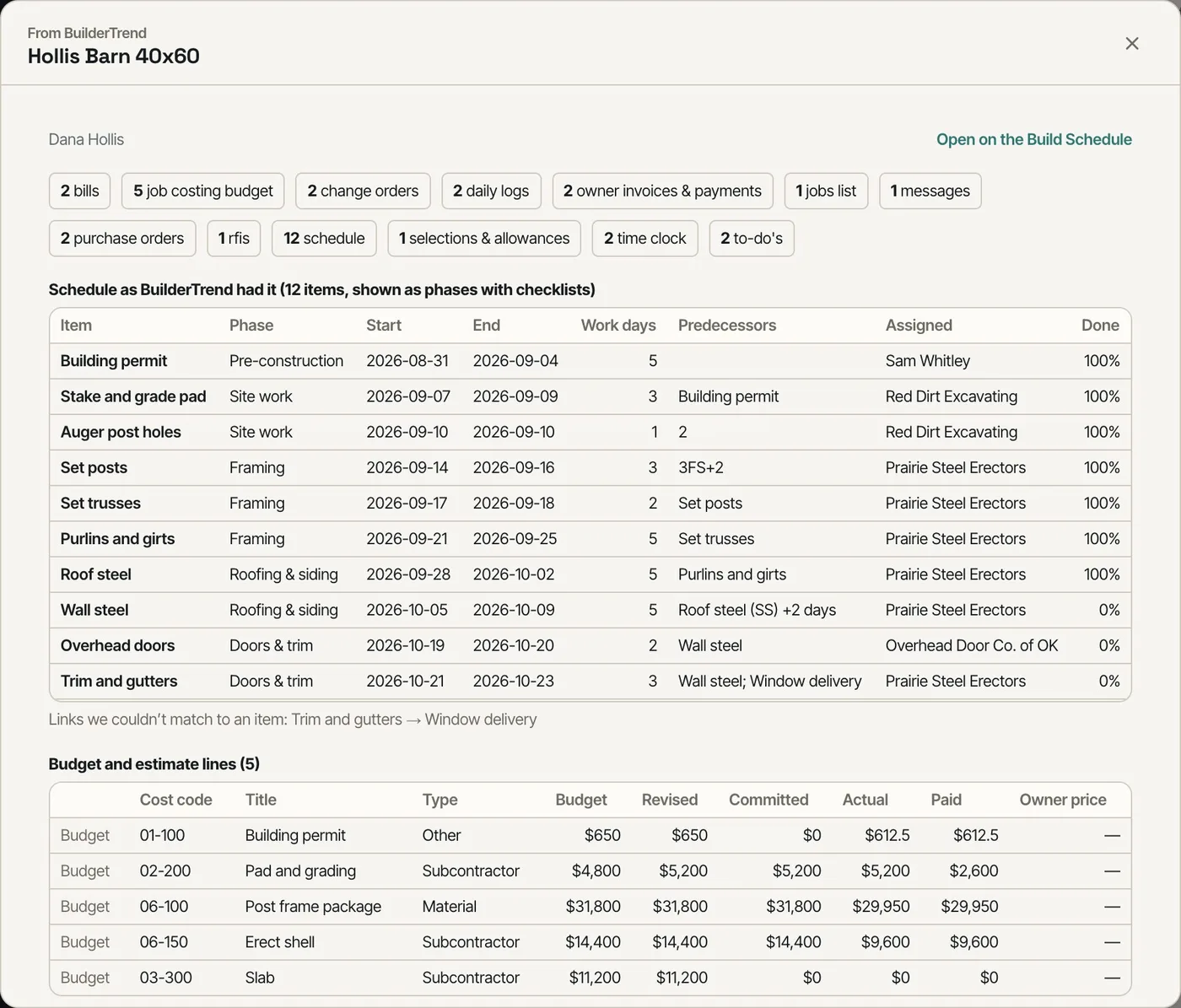Select the 1 messages chip
Screen dimensions: 1181x1008
(930, 191)
